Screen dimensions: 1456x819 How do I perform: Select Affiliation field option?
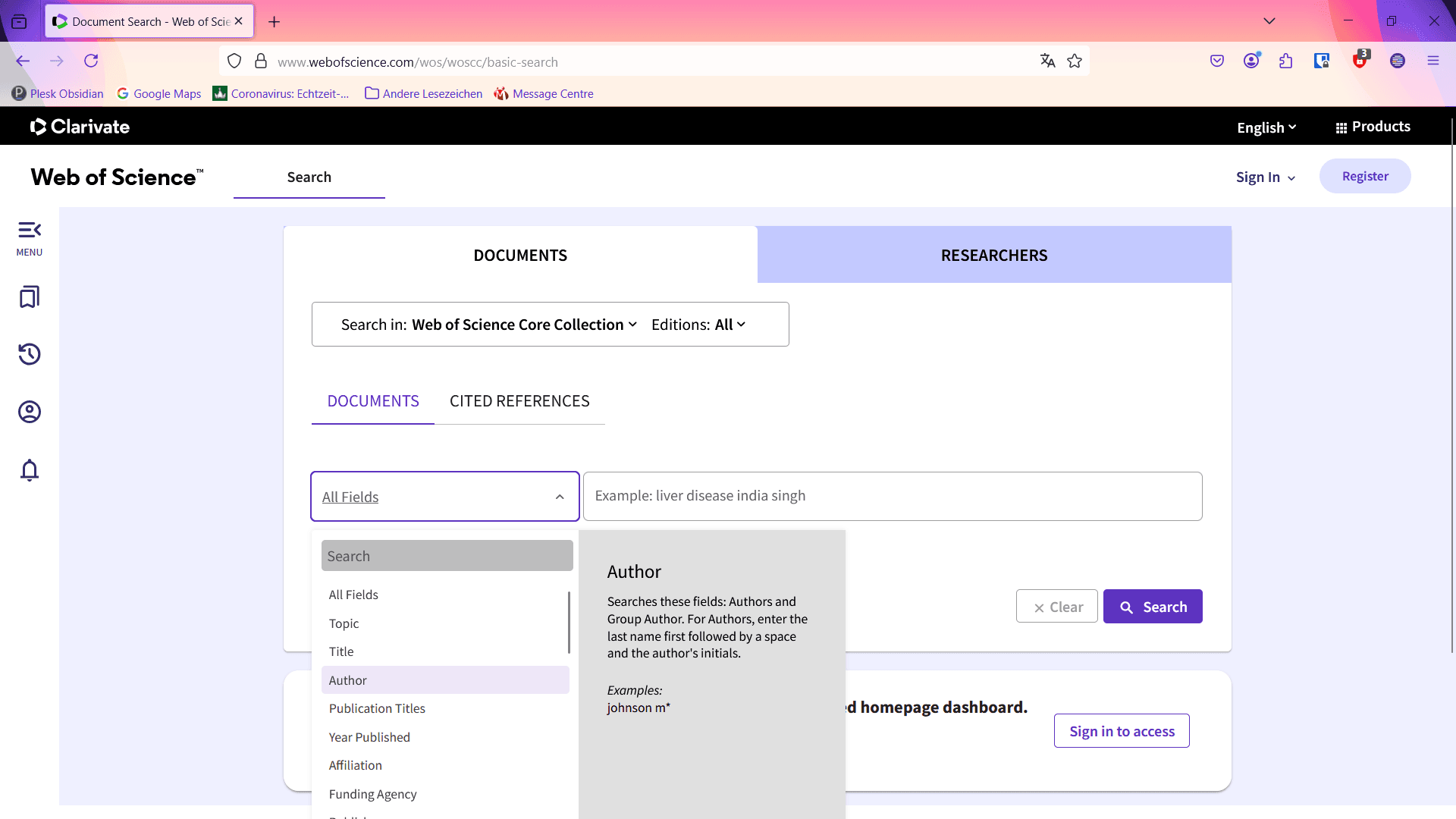point(445,765)
